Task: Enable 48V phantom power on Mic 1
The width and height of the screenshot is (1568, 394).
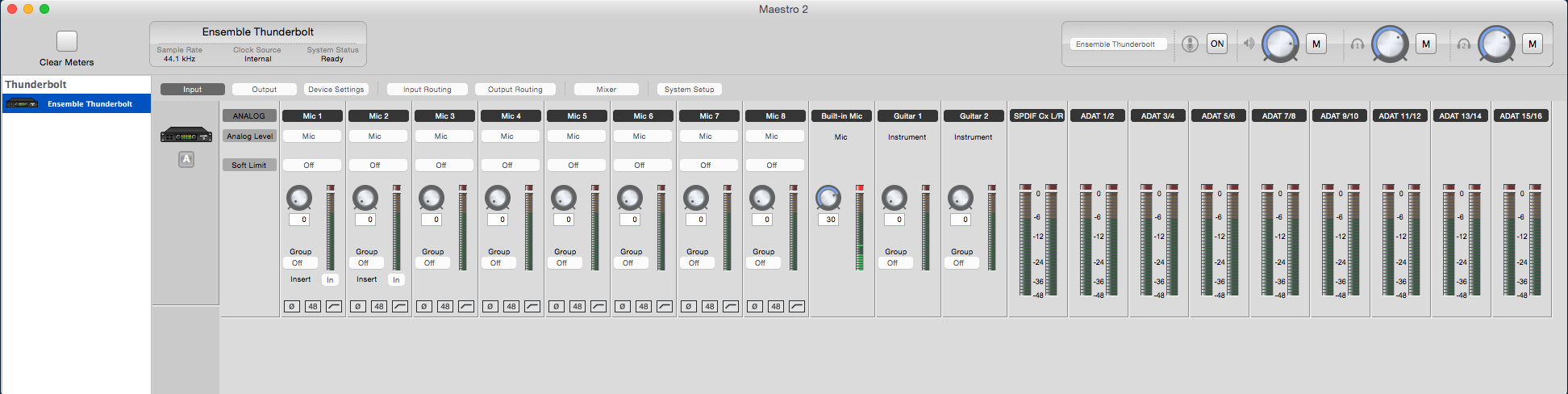Action: (x=313, y=307)
